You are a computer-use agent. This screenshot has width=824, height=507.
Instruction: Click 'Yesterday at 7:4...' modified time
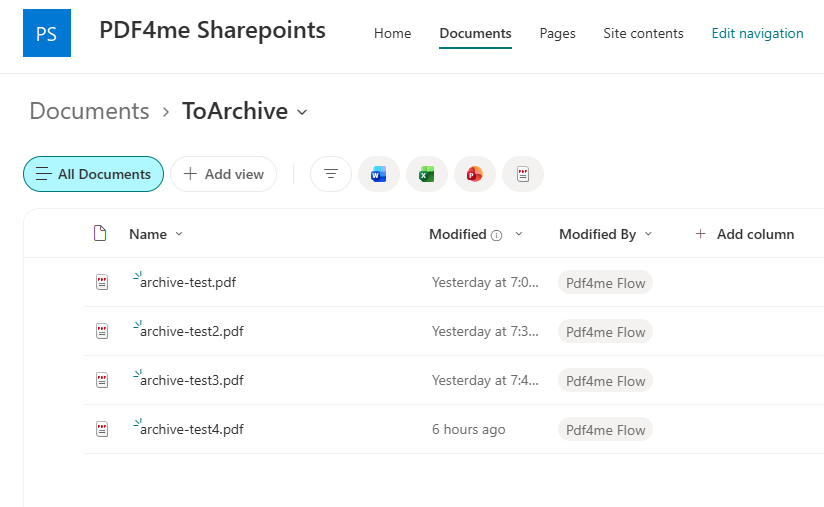(x=485, y=380)
